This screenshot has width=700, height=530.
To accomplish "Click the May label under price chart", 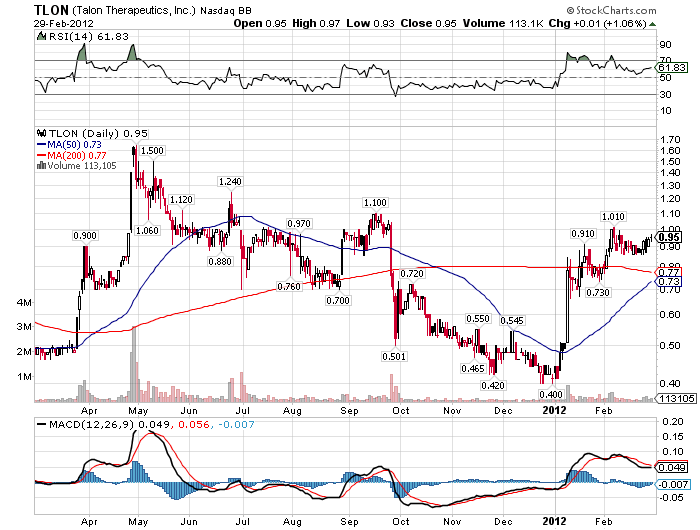I will pyautogui.click(x=138, y=410).
